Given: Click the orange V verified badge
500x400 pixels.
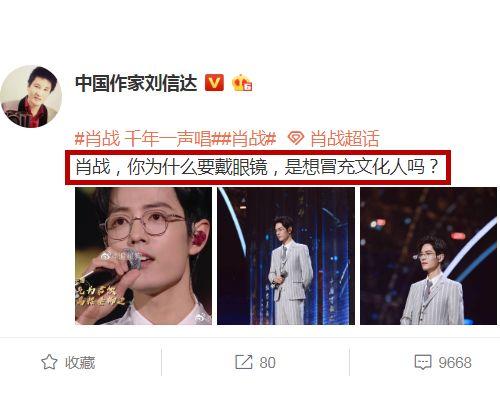Looking at the screenshot, I should point(214,83).
